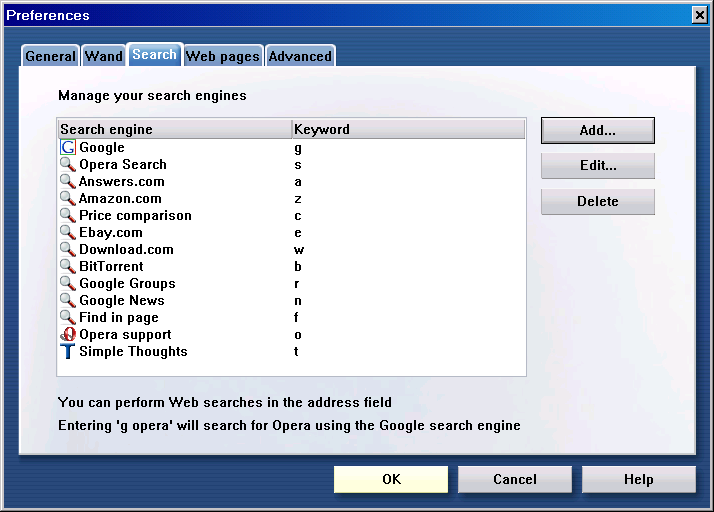Select the Answers.com entry
The width and height of the screenshot is (714, 512).
pyautogui.click(x=122, y=181)
